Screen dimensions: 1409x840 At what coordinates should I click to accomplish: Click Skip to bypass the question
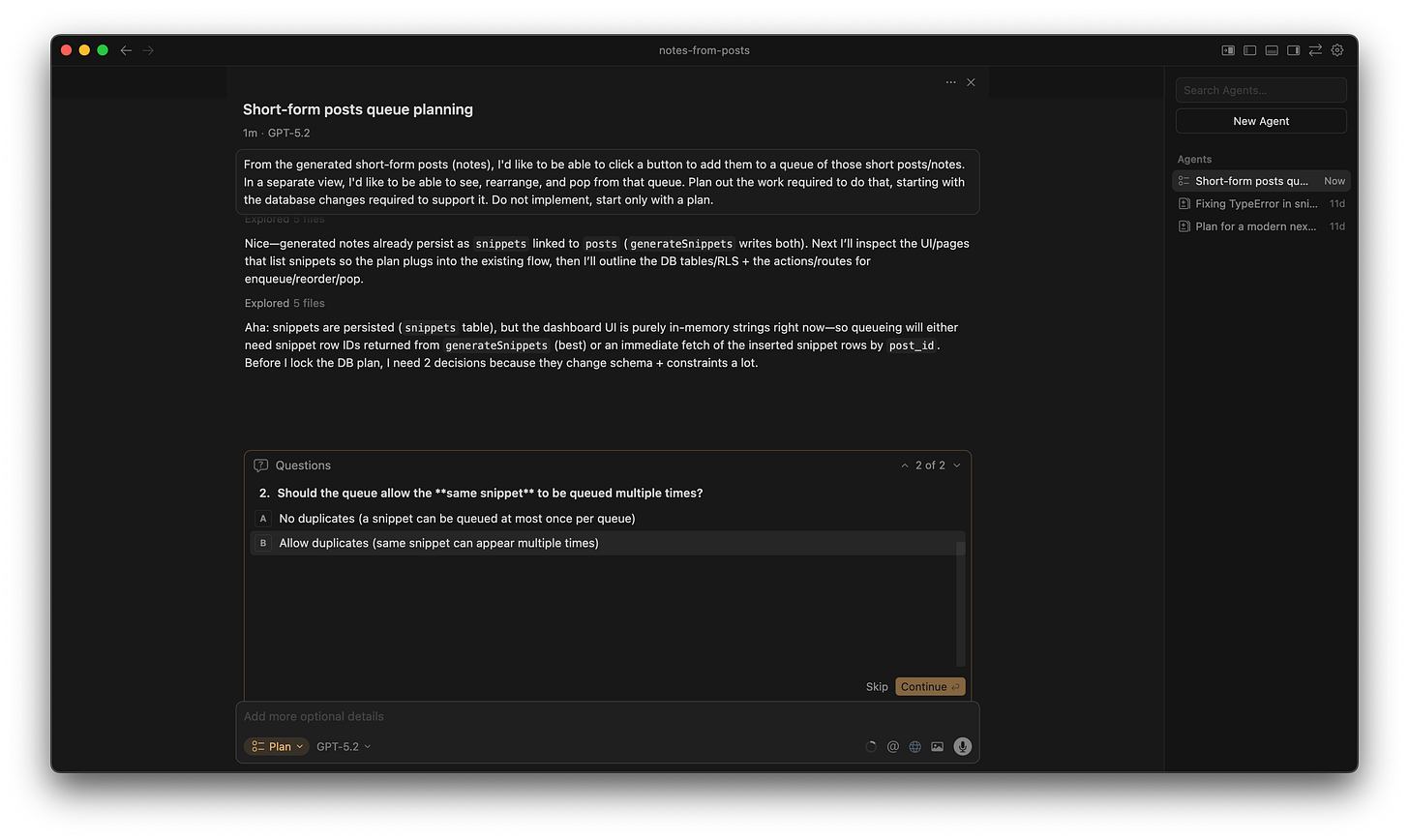(877, 686)
